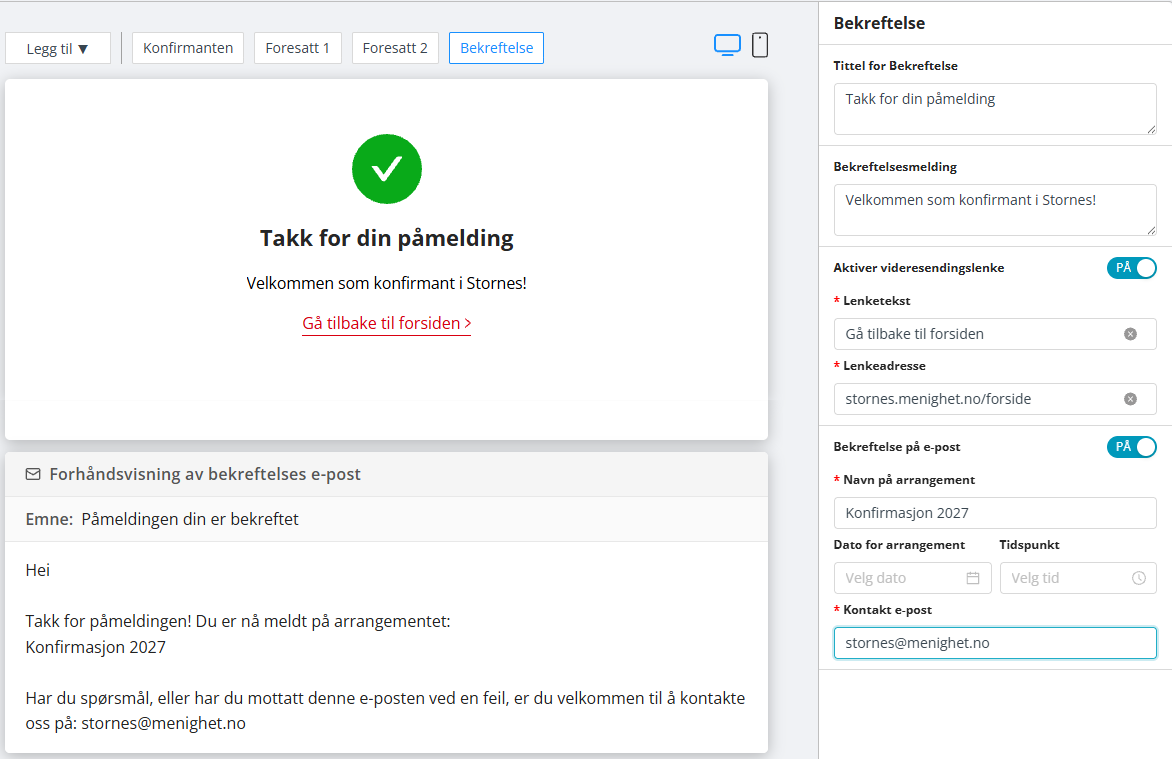The width and height of the screenshot is (1172, 759).
Task: Click the Bekreftelse panel heading
Action: [879, 23]
